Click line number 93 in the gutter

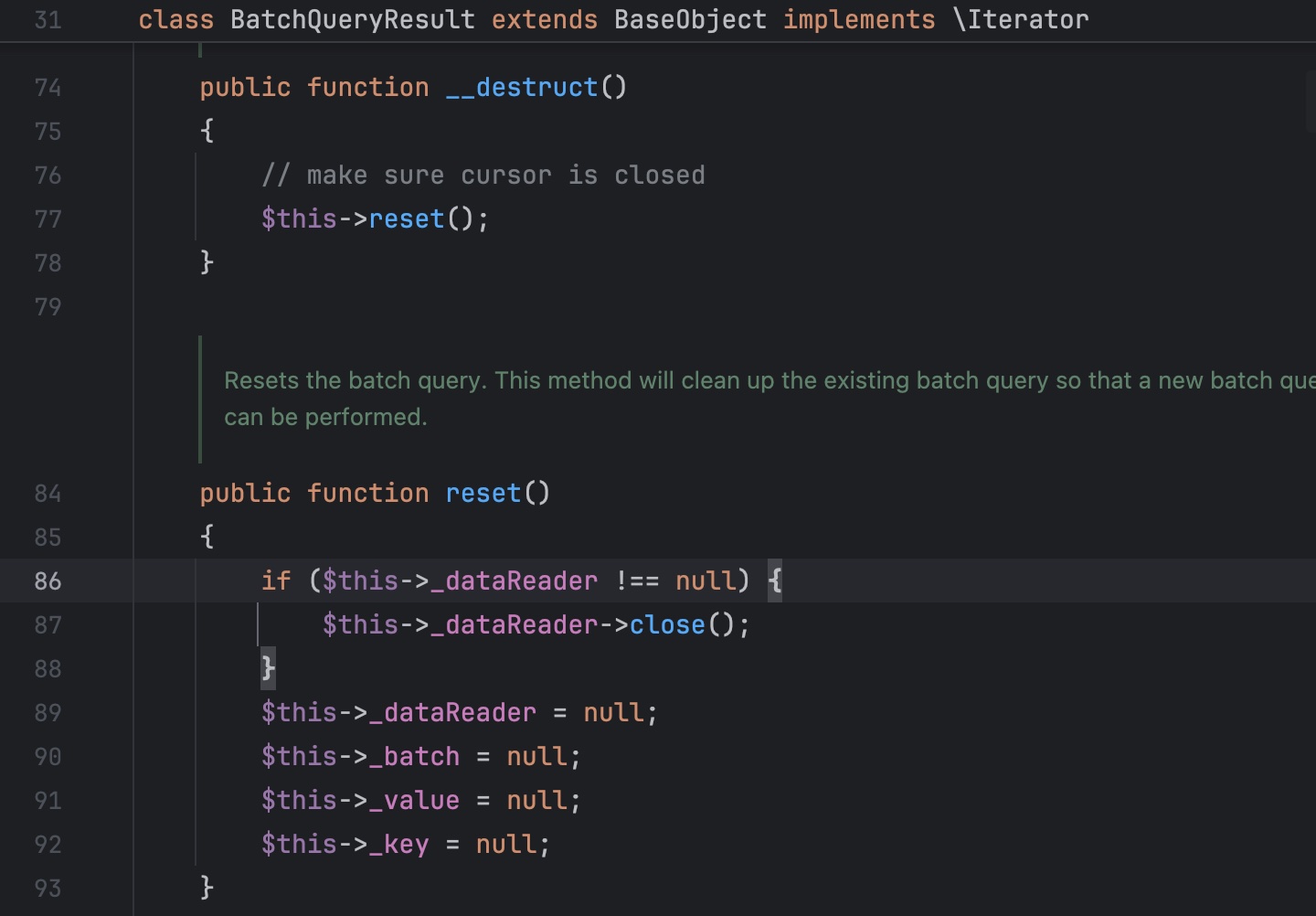coord(48,889)
